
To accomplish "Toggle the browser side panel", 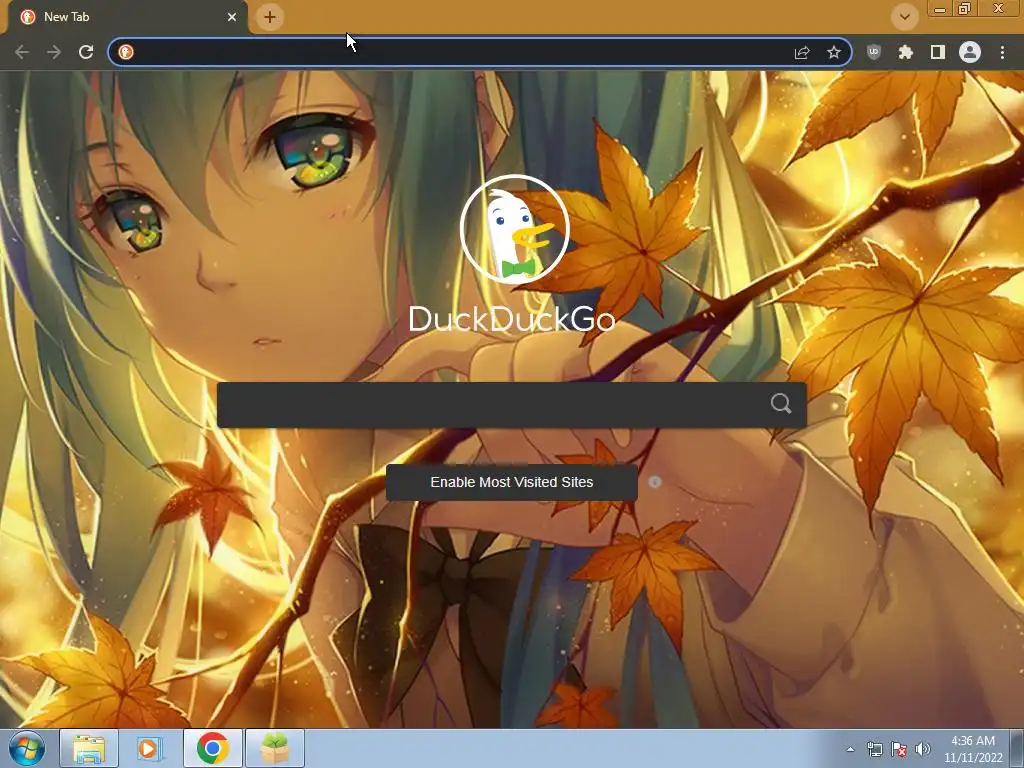I will 937,52.
